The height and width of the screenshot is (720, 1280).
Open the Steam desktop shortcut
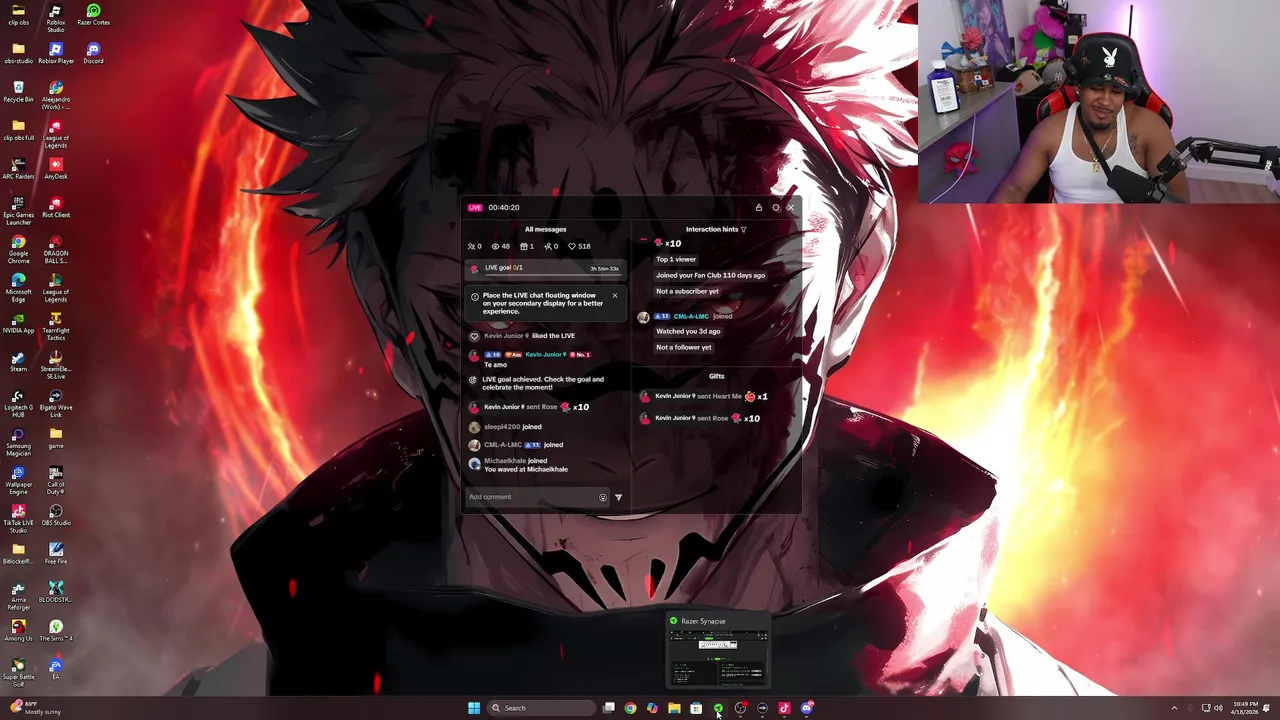pos(18,361)
